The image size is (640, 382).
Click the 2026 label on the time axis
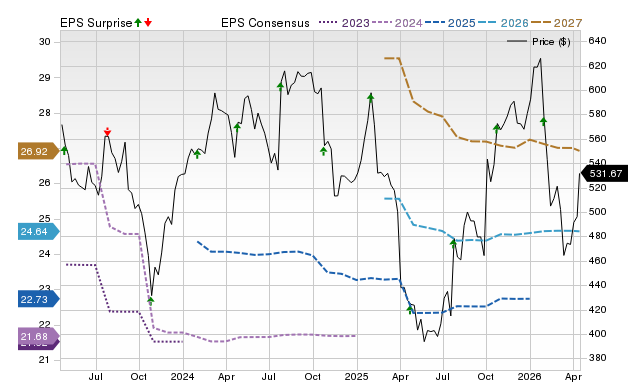coord(529,376)
